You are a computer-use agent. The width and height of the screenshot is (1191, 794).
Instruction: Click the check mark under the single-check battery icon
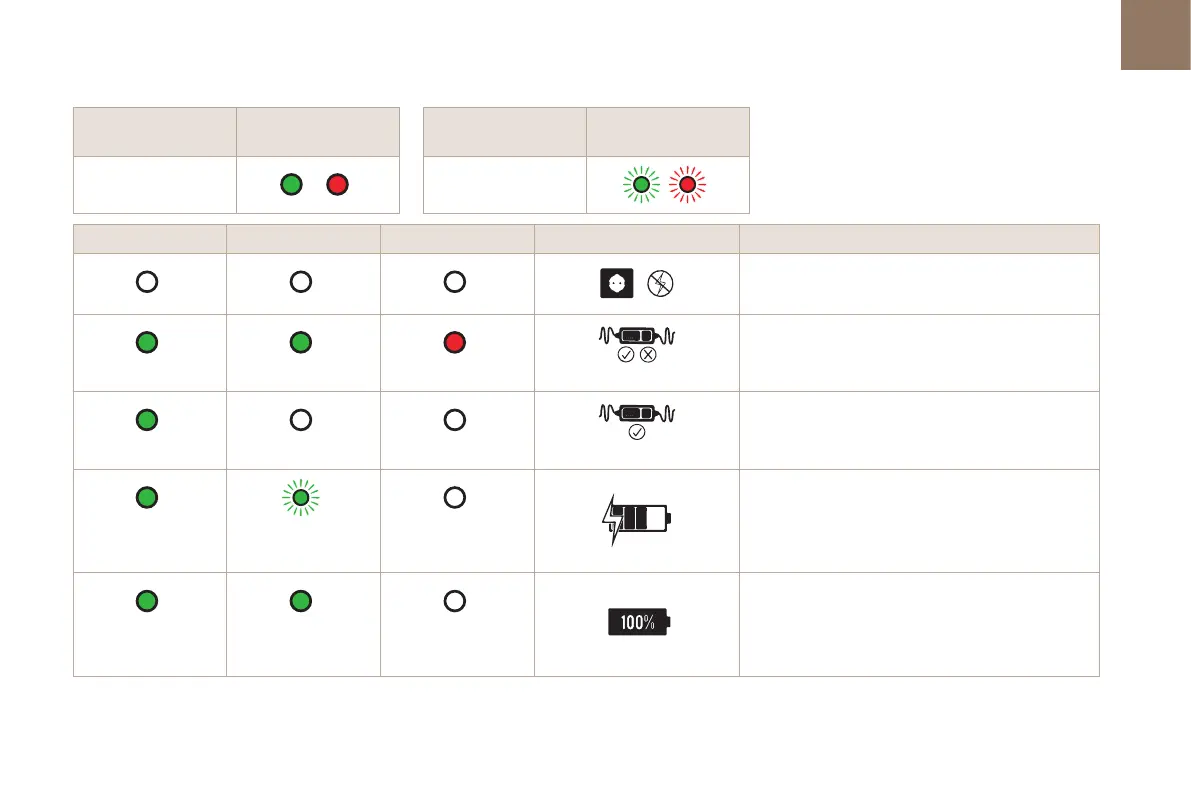tap(637, 432)
